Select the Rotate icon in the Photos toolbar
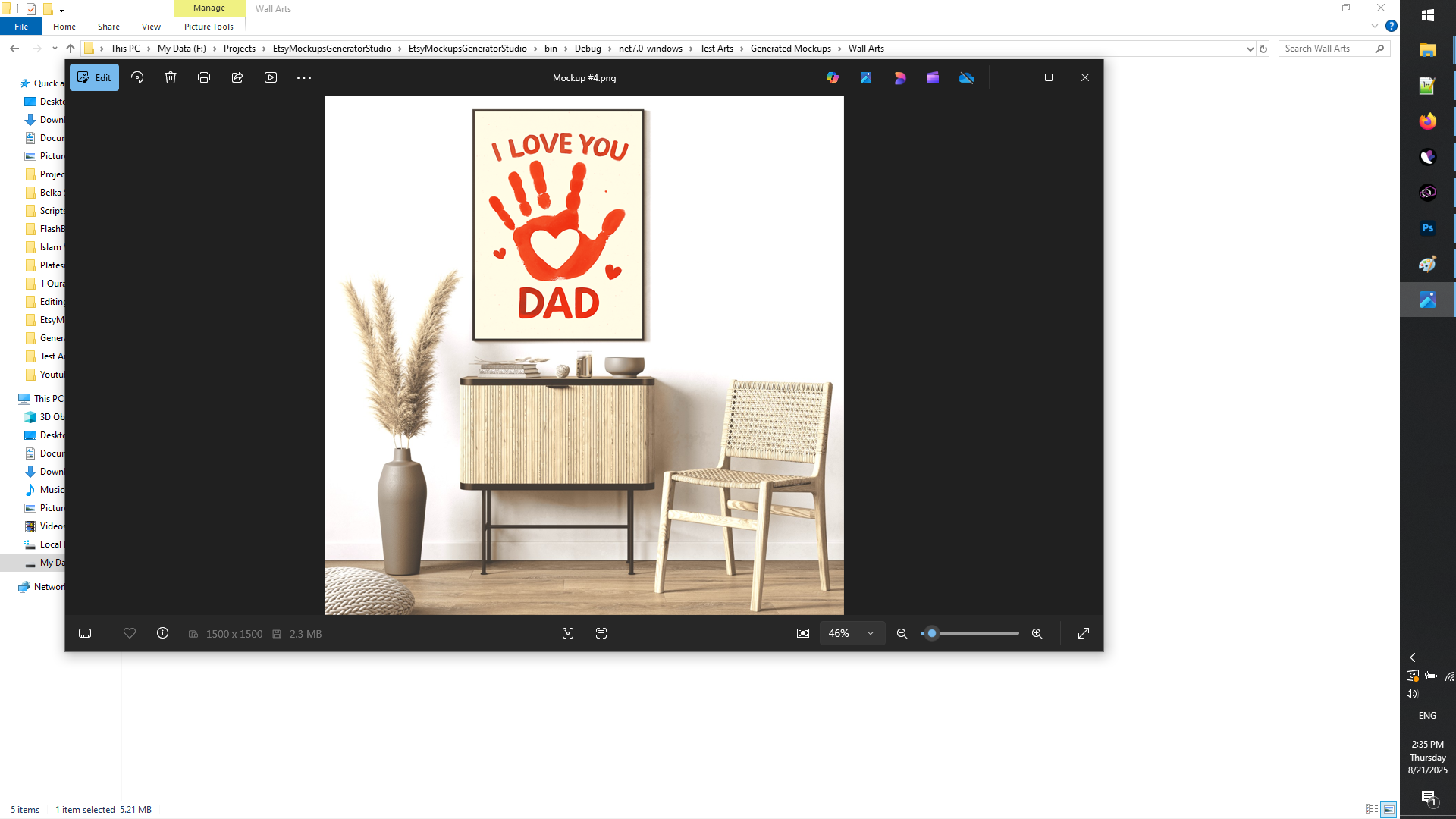 coord(137,77)
